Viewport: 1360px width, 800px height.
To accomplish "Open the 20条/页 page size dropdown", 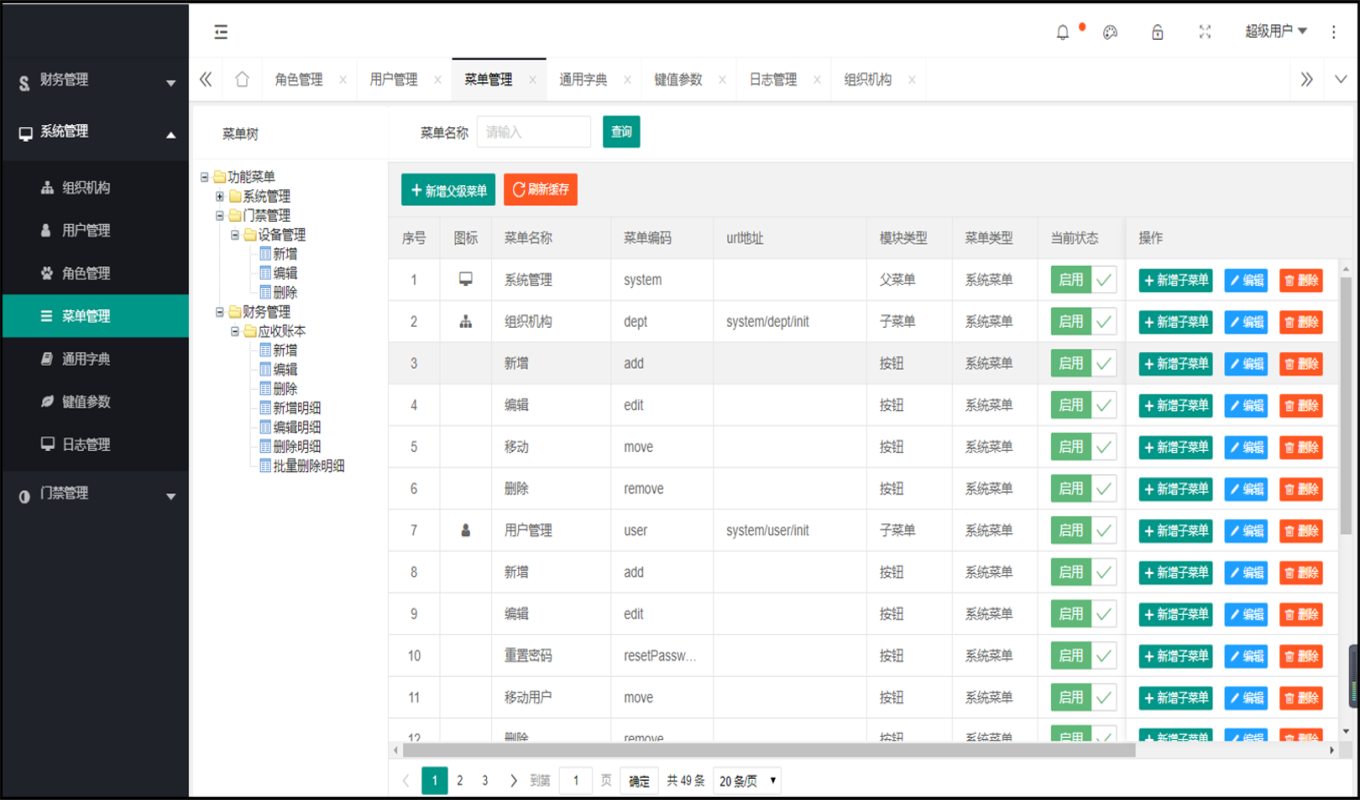I will (x=747, y=781).
